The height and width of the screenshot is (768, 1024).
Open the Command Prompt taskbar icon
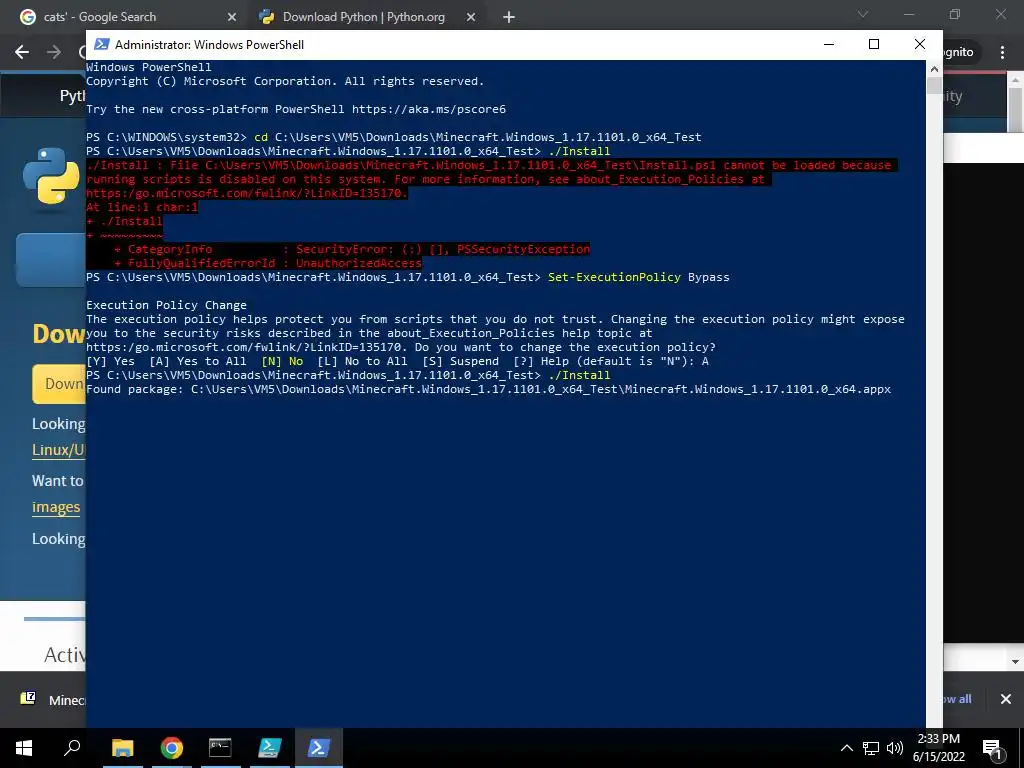point(220,748)
